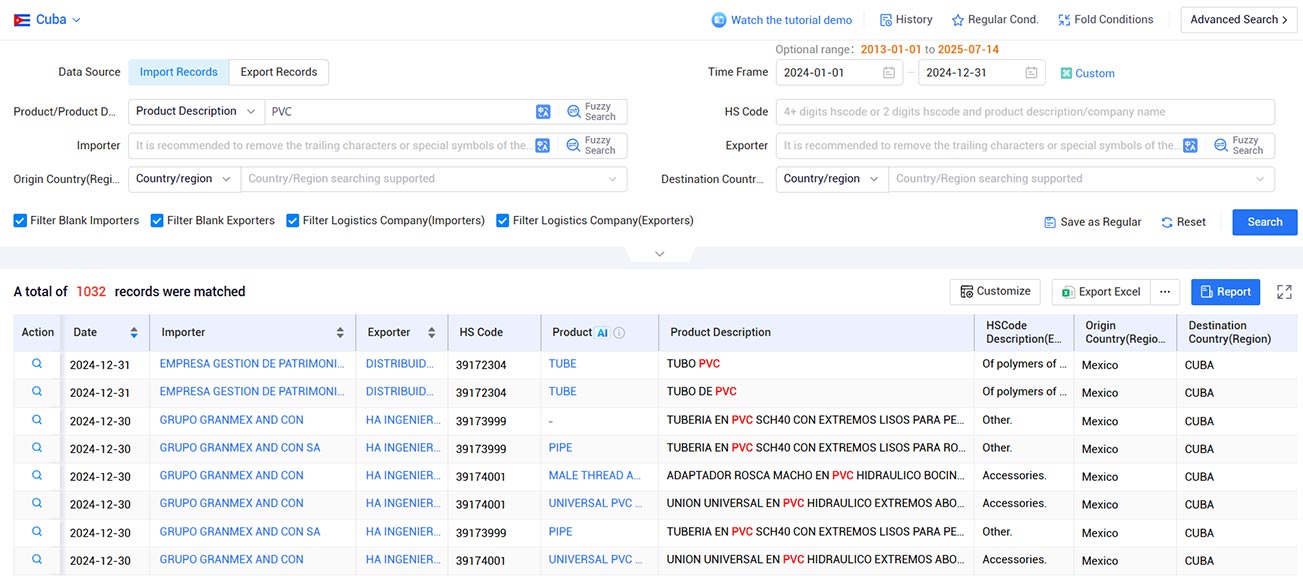The image size is (1303, 576).
Task: Toggle Filter Blank Exporters checkbox
Action: pos(157,221)
